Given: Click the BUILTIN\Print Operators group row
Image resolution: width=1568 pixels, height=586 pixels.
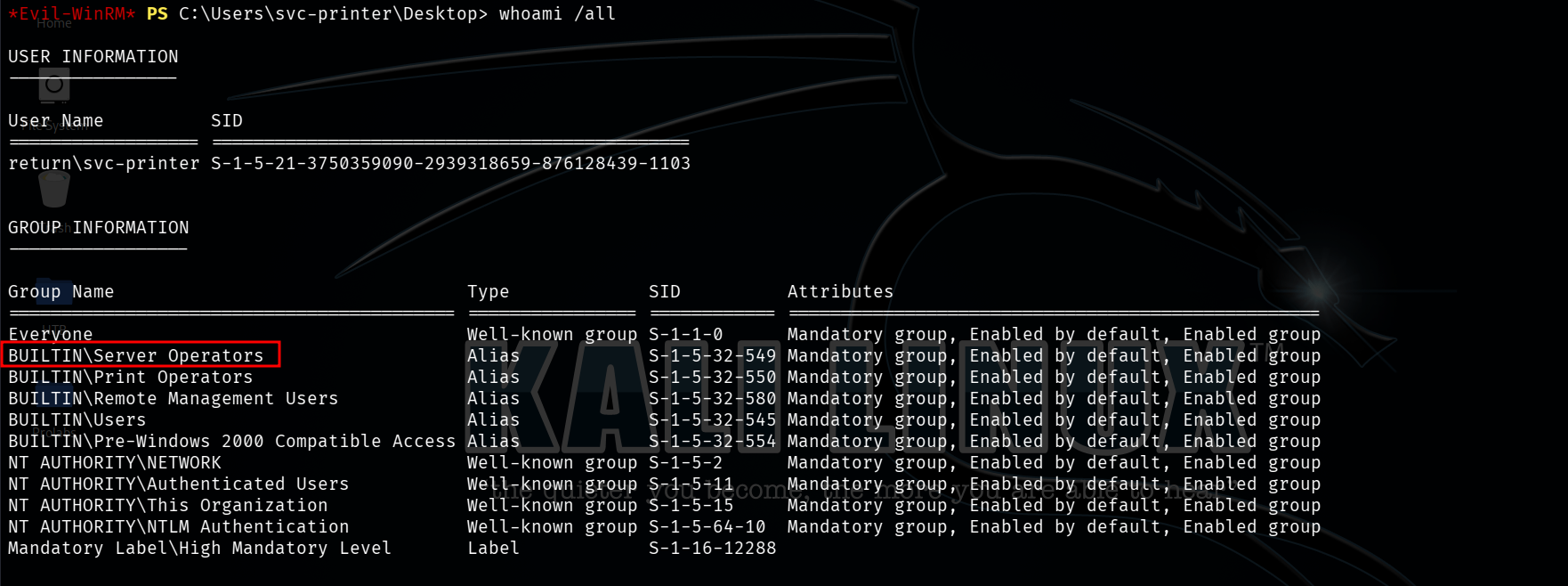Looking at the screenshot, I should (x=131, y=377).
